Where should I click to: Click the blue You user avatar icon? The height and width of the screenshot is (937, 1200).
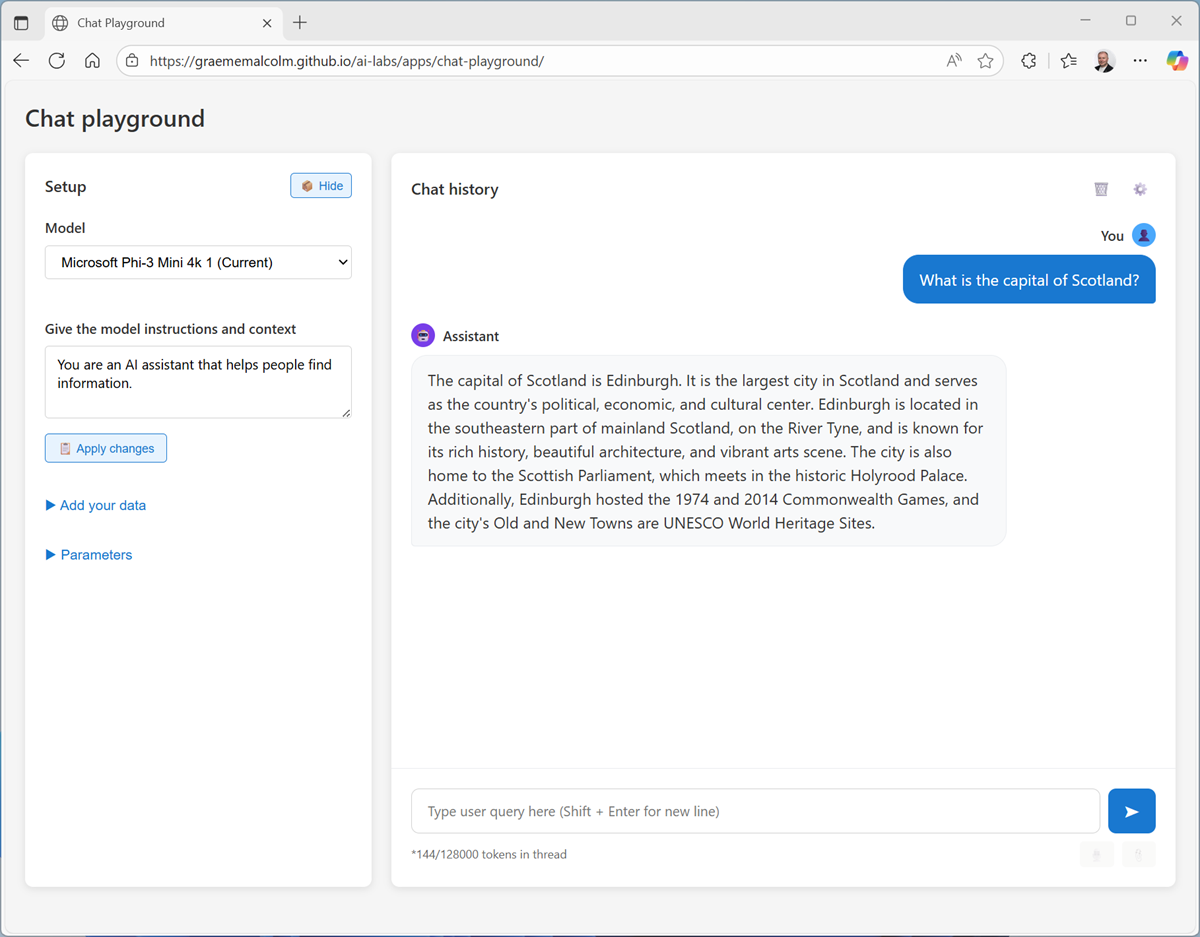point(1144,235)
